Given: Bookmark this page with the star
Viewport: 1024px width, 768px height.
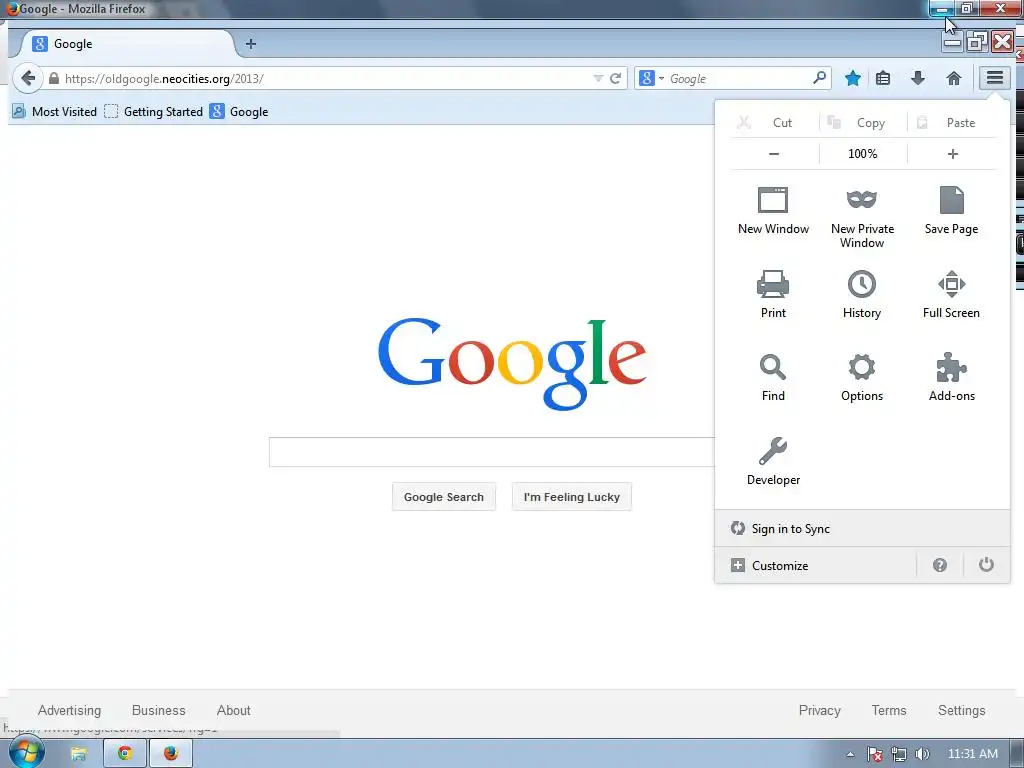Looking at the screenshot, I should (852, 78).
